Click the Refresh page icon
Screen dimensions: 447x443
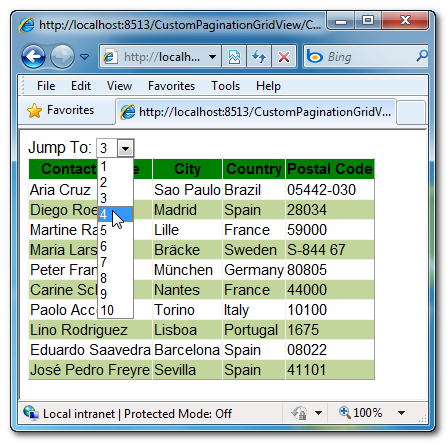click(x=259, y=57)
